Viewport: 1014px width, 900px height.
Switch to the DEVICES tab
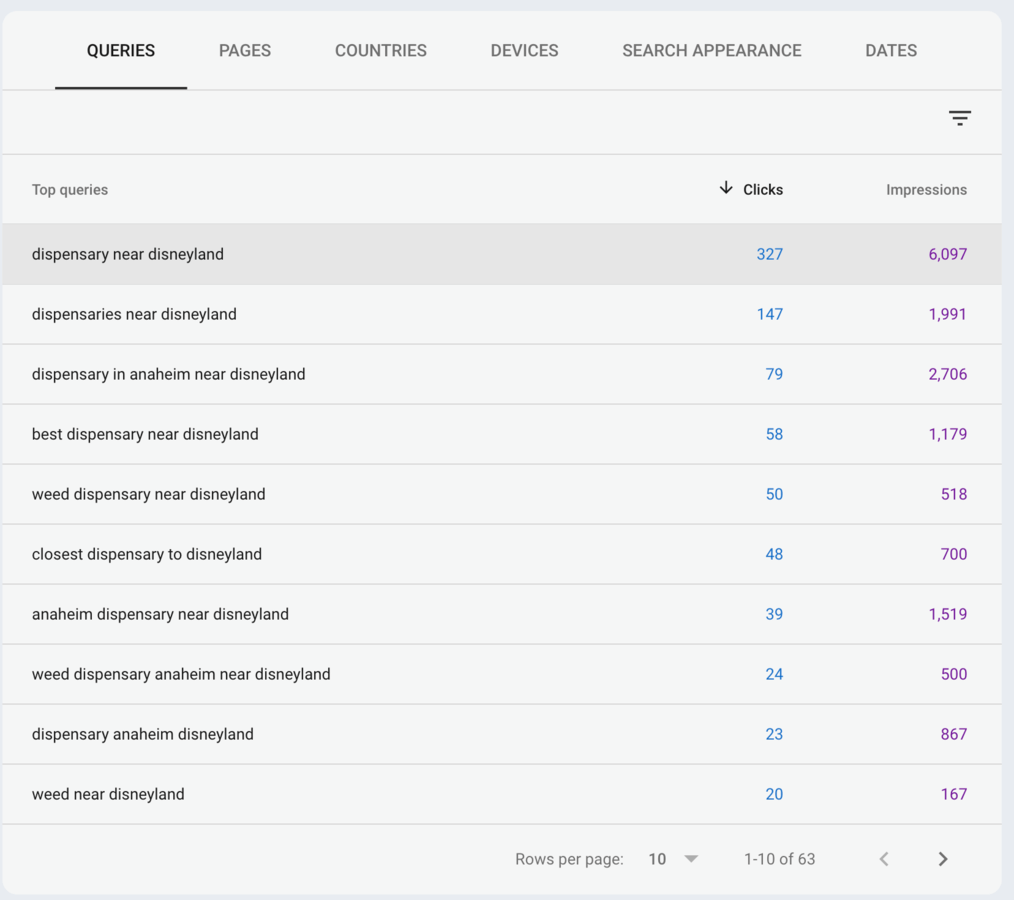(524, 50)
